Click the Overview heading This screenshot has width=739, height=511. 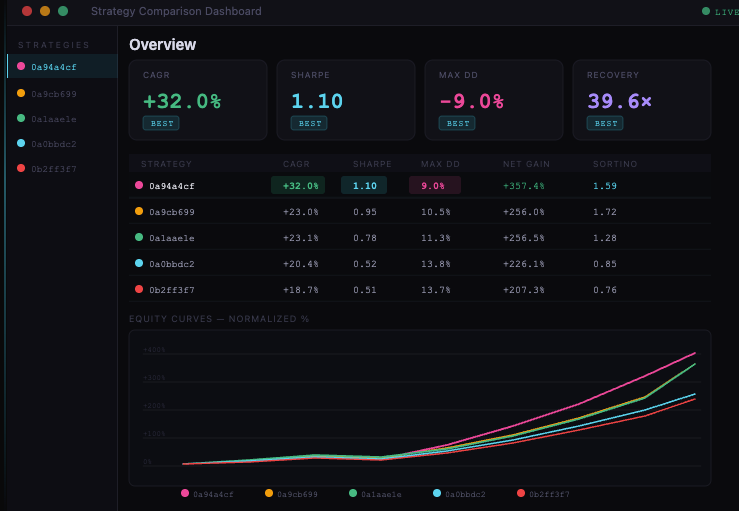[x=163, y=44]
